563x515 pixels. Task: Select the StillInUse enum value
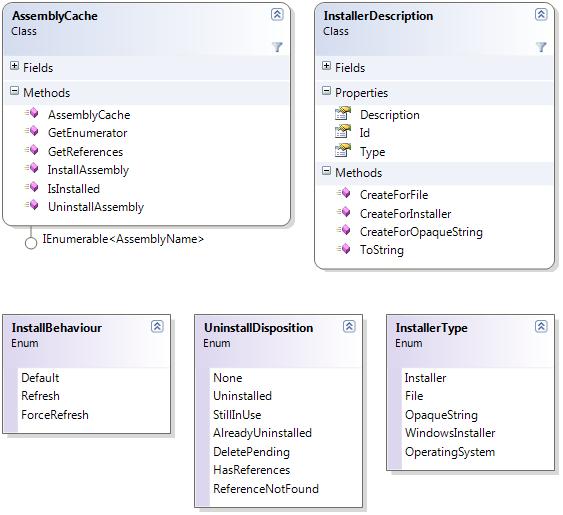click(x=237, y=415)
